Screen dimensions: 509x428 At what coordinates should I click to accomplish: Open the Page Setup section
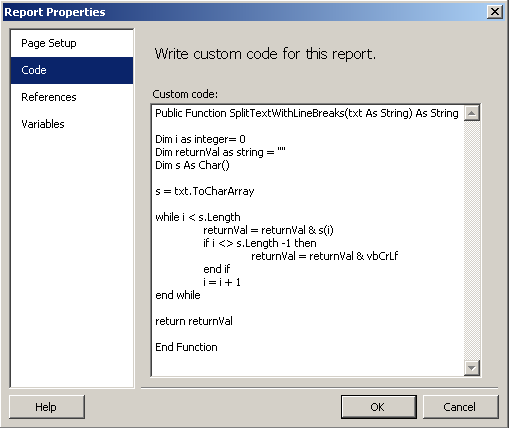(x=72, y=43)
